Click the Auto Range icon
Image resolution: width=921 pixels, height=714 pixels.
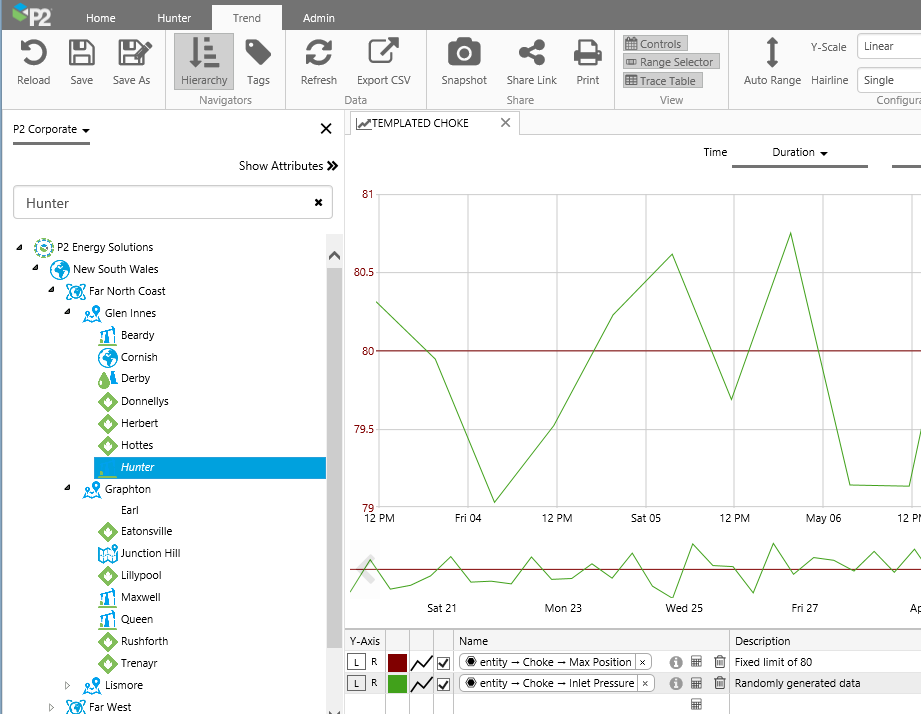point(772,54)
